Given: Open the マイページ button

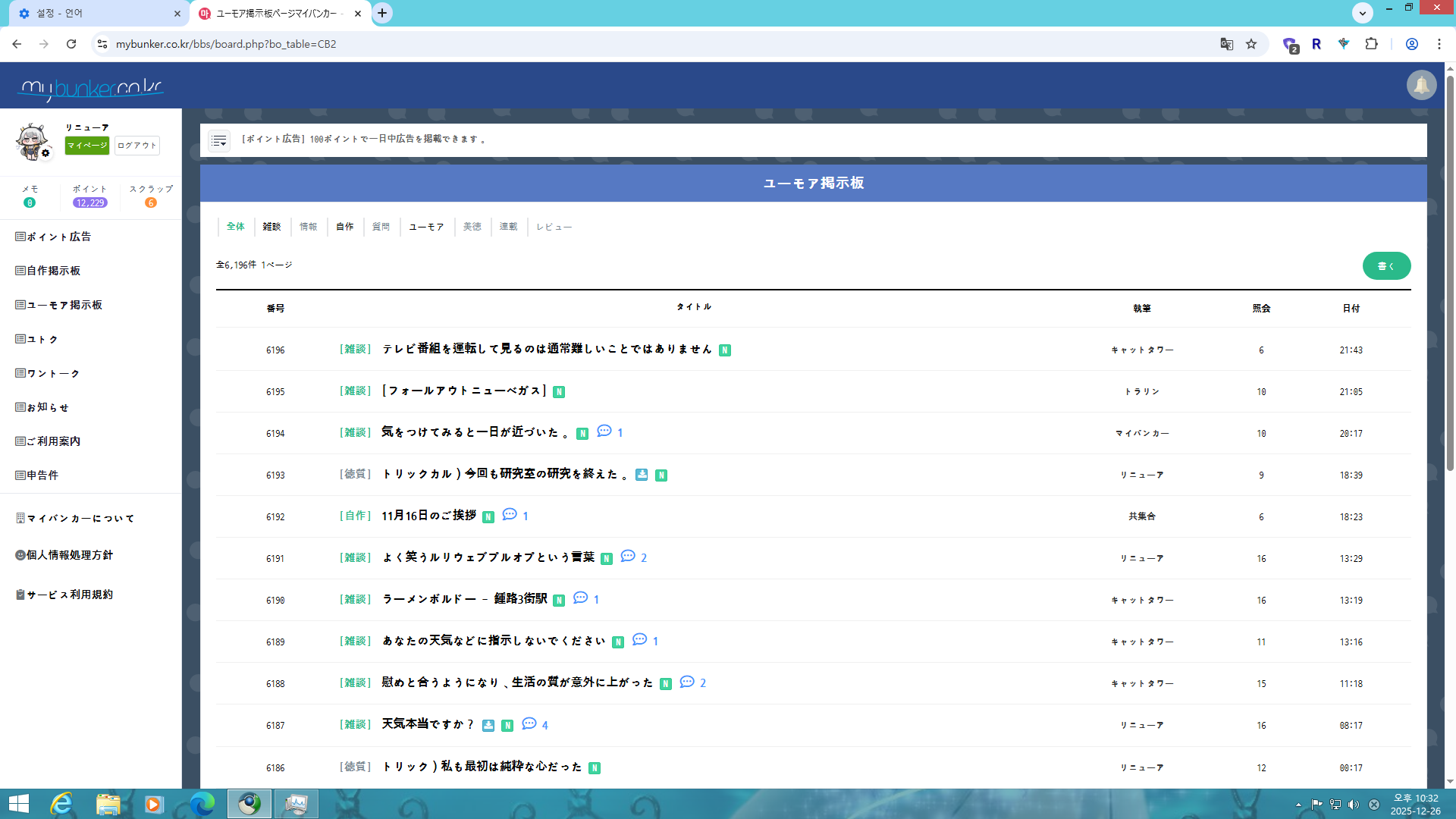Looking at the screenshot, I should pyautogui.click(x=87, y=146).
